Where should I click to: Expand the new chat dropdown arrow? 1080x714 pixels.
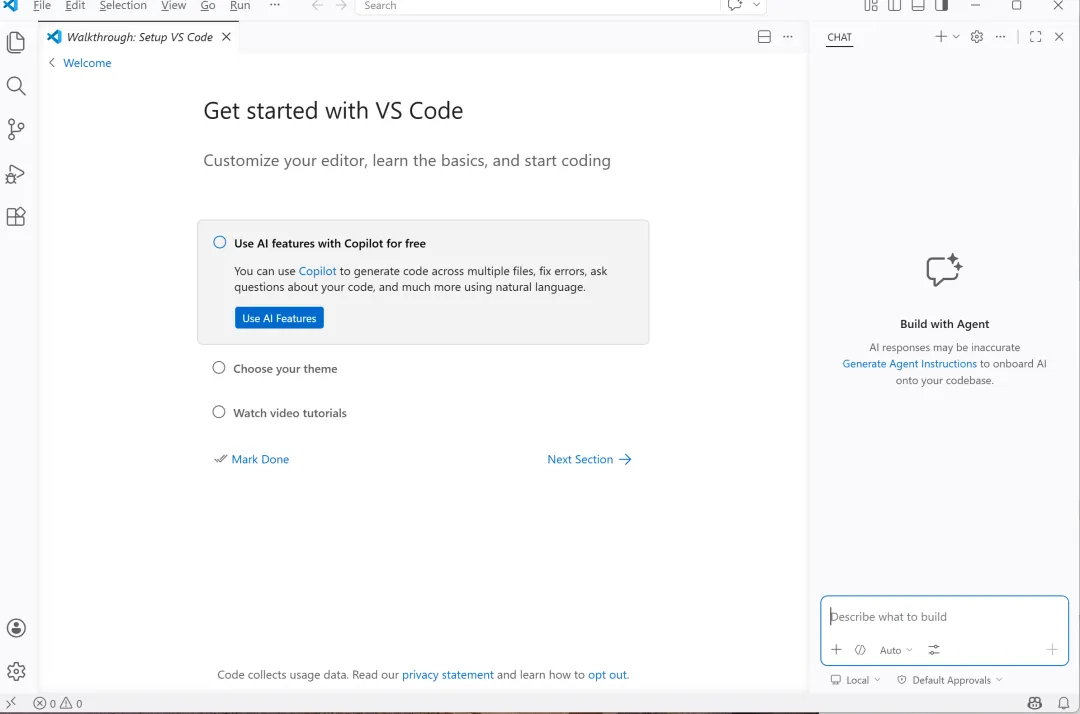click(956, 36)
